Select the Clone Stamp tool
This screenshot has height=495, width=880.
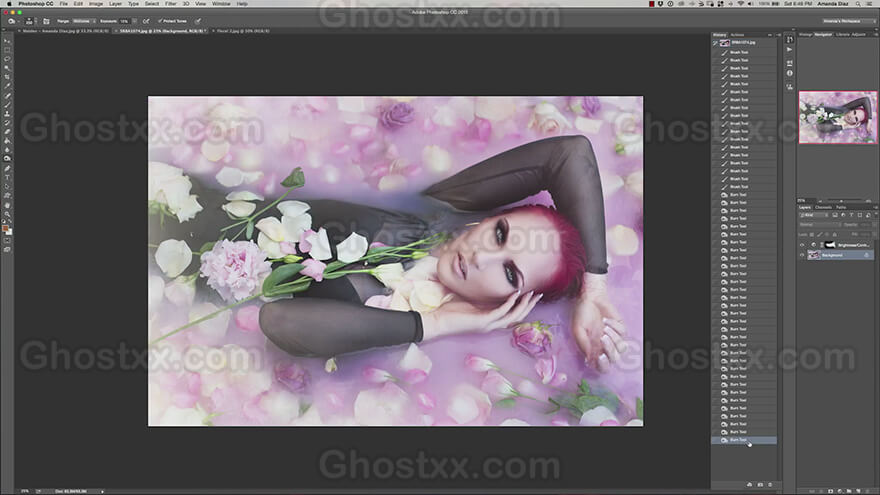tap(7, 114)
